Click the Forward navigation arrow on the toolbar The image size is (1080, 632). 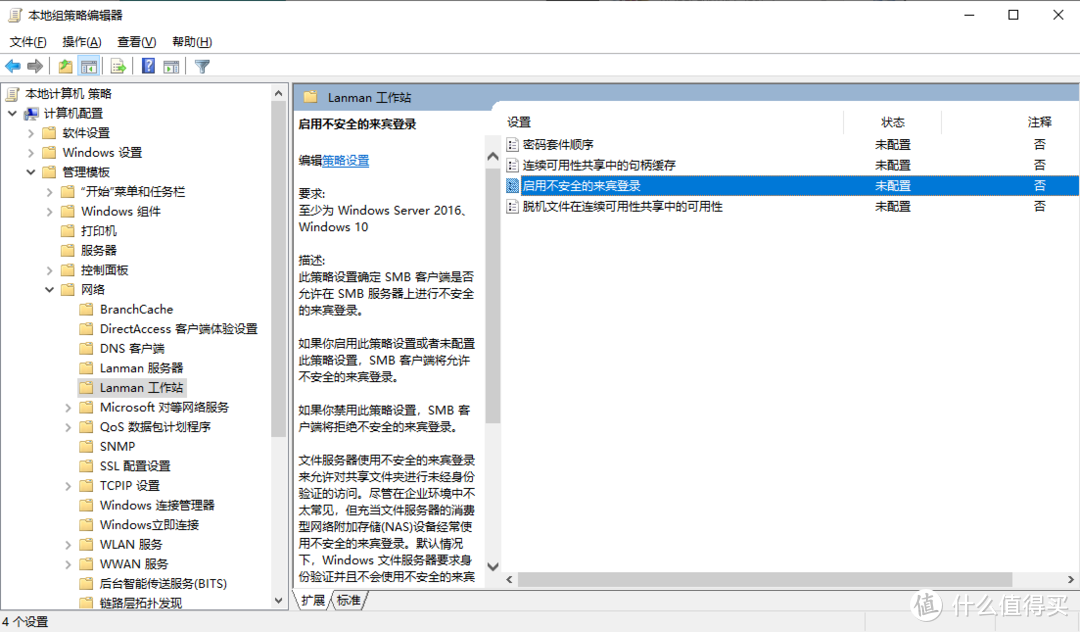coord(36,66)
